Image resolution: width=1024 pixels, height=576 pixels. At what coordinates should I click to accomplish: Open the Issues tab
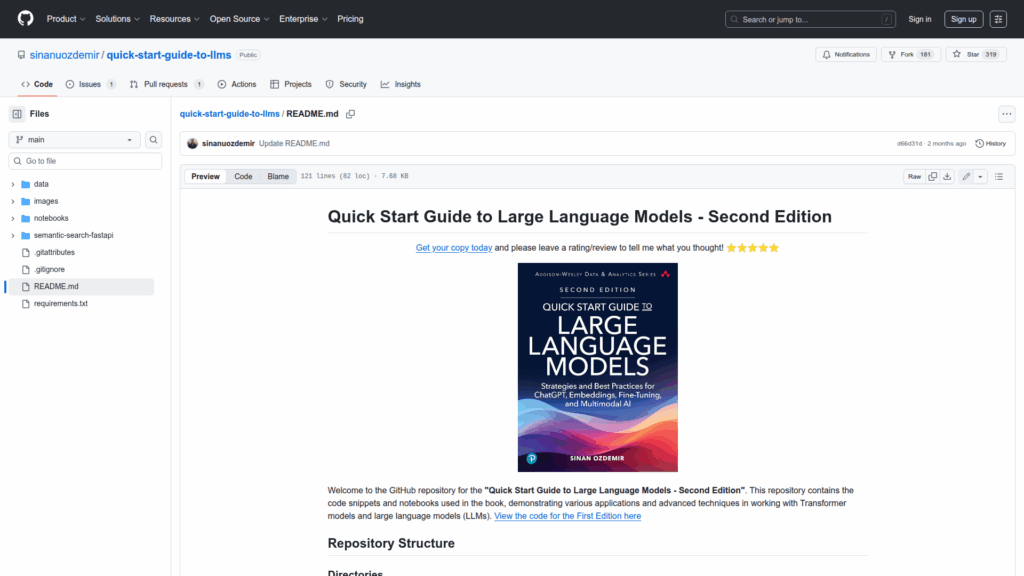pyautogui.click(x=90, y=84)
